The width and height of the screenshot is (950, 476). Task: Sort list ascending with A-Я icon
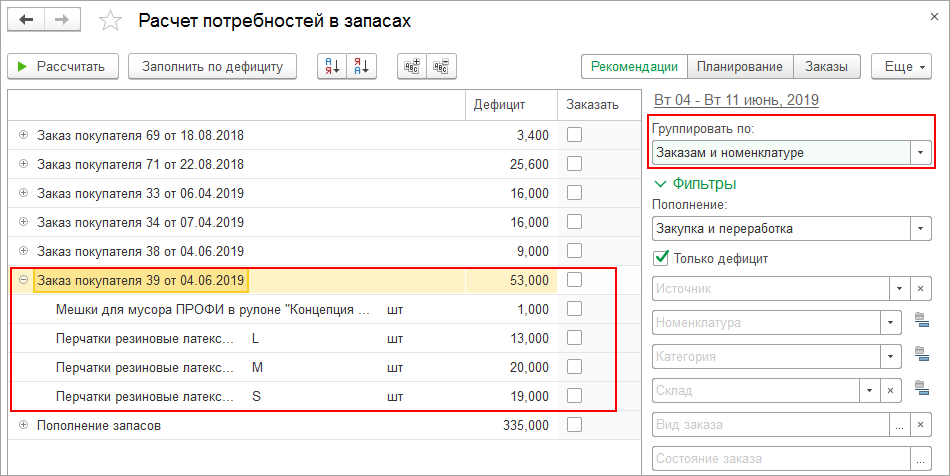(331, 67)
